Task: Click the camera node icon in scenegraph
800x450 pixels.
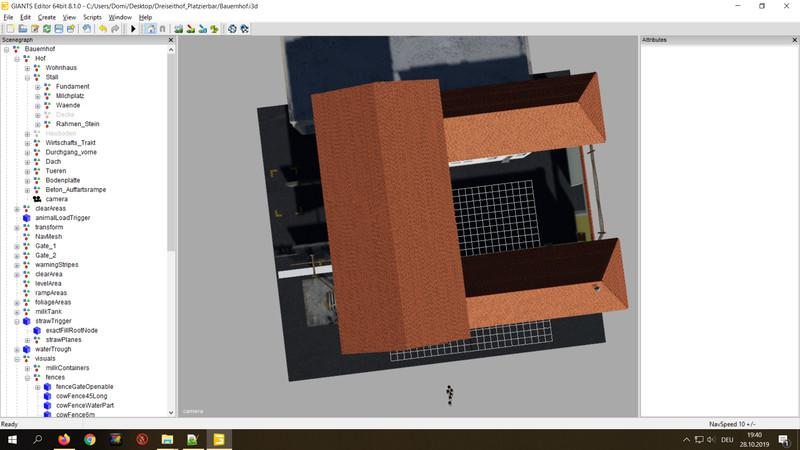Action: click(38, 199)
